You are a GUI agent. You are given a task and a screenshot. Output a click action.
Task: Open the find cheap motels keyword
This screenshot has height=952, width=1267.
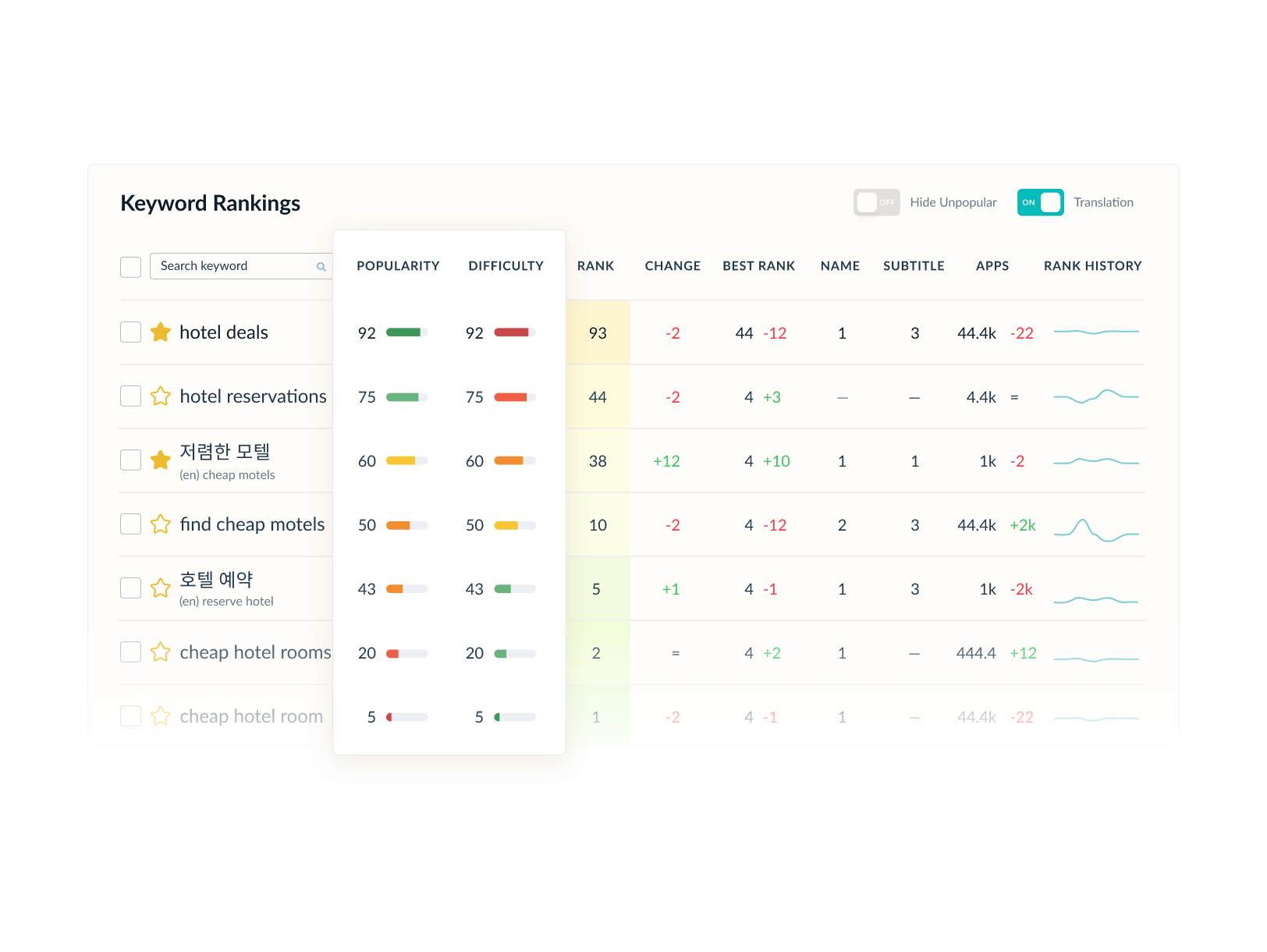(x=252, y=524)
